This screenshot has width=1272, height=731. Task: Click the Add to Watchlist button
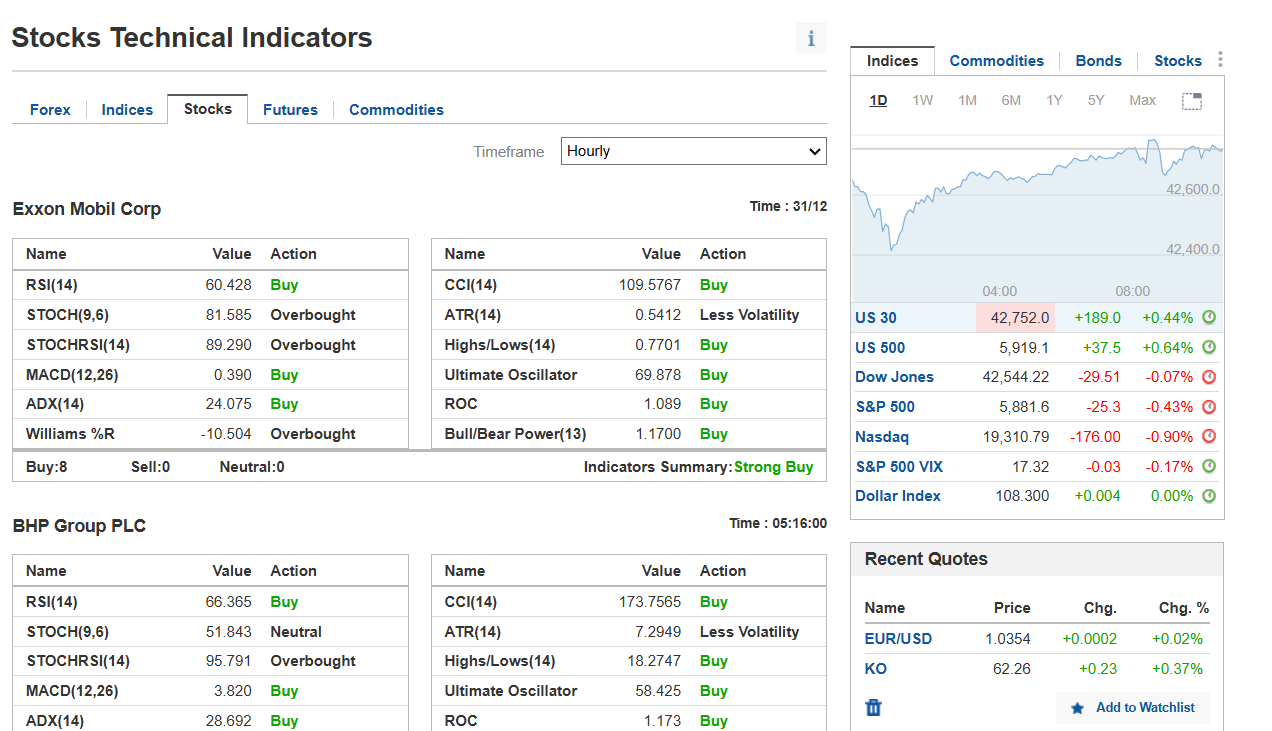tap(1133, 708)
